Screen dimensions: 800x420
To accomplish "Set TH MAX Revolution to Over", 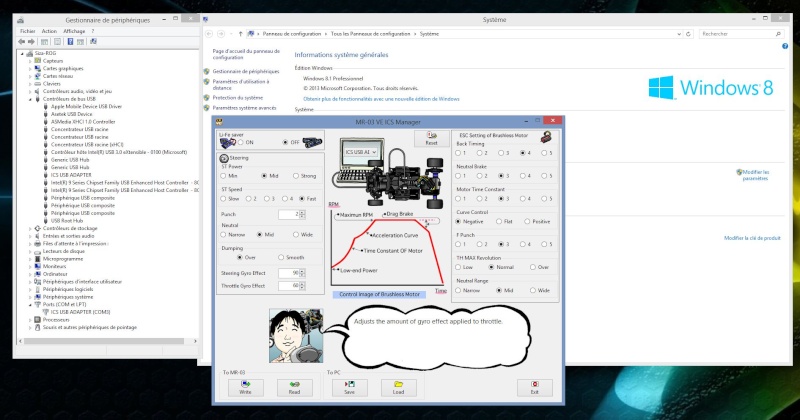I will tap(533, 267).
